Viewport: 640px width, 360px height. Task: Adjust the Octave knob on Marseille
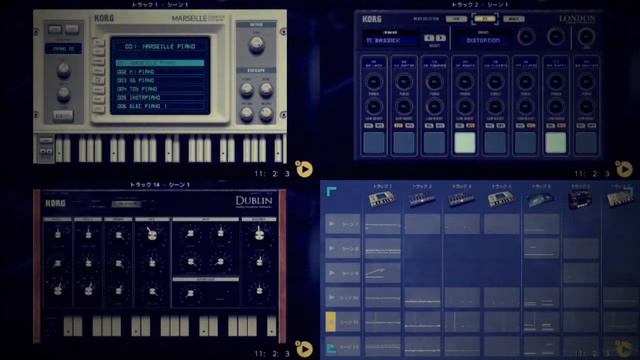256,44
